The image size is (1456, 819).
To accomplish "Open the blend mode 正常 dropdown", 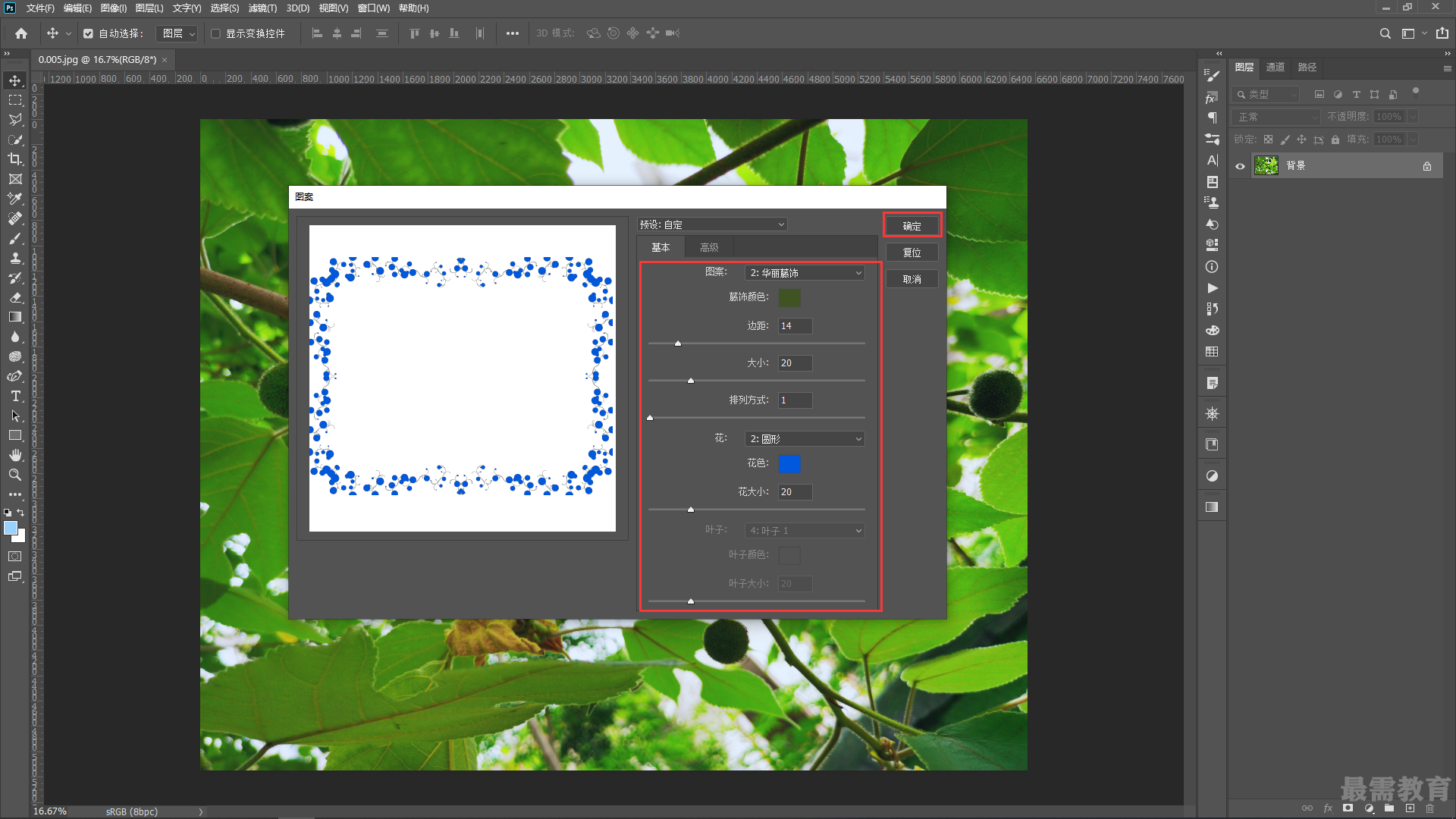I will point(1277,117).
